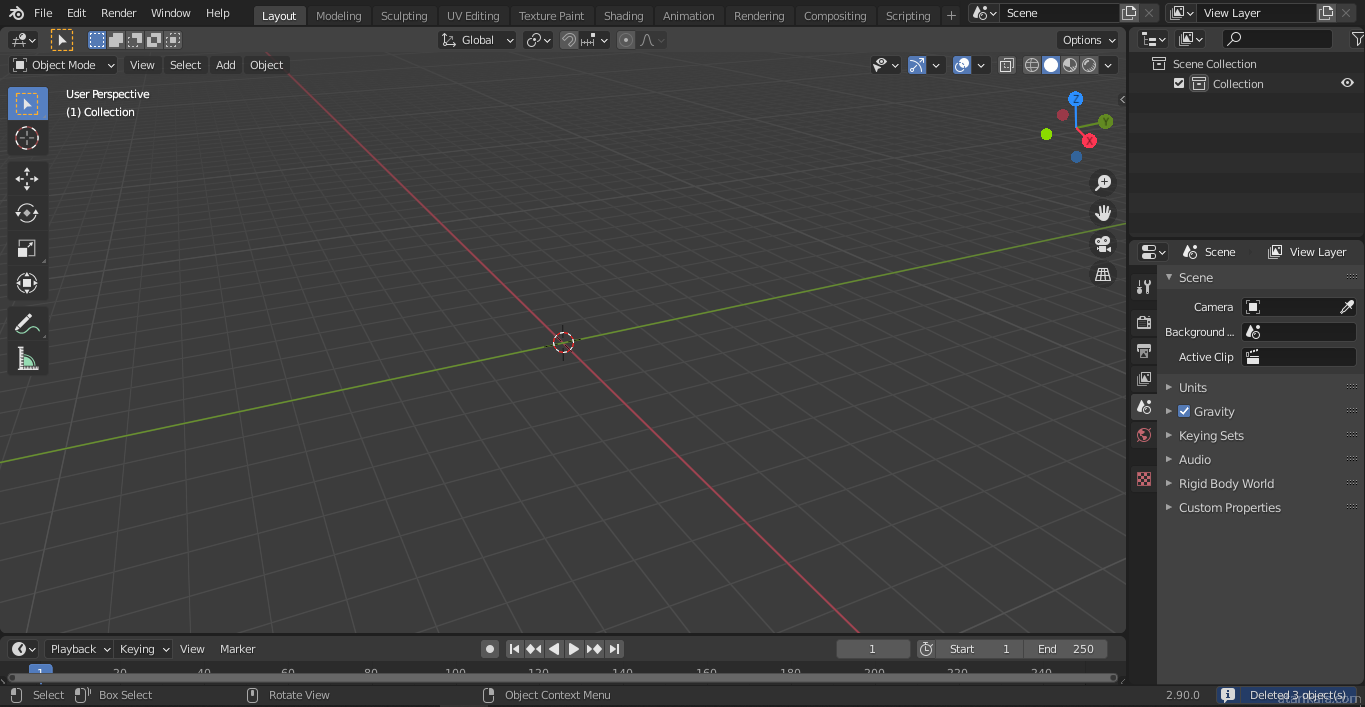
Task: Click the add view layer icon
Action: point(1326,13)
